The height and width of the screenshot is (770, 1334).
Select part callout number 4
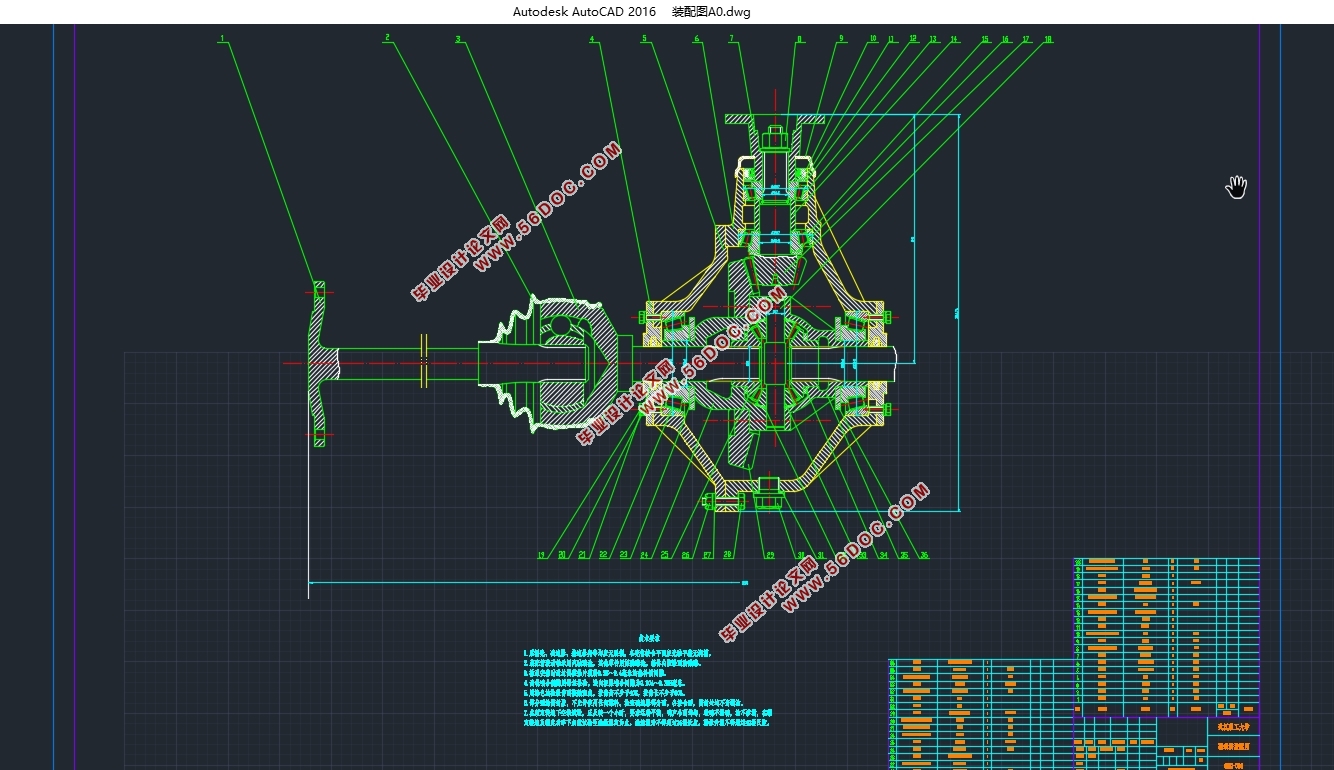(591, 39)
